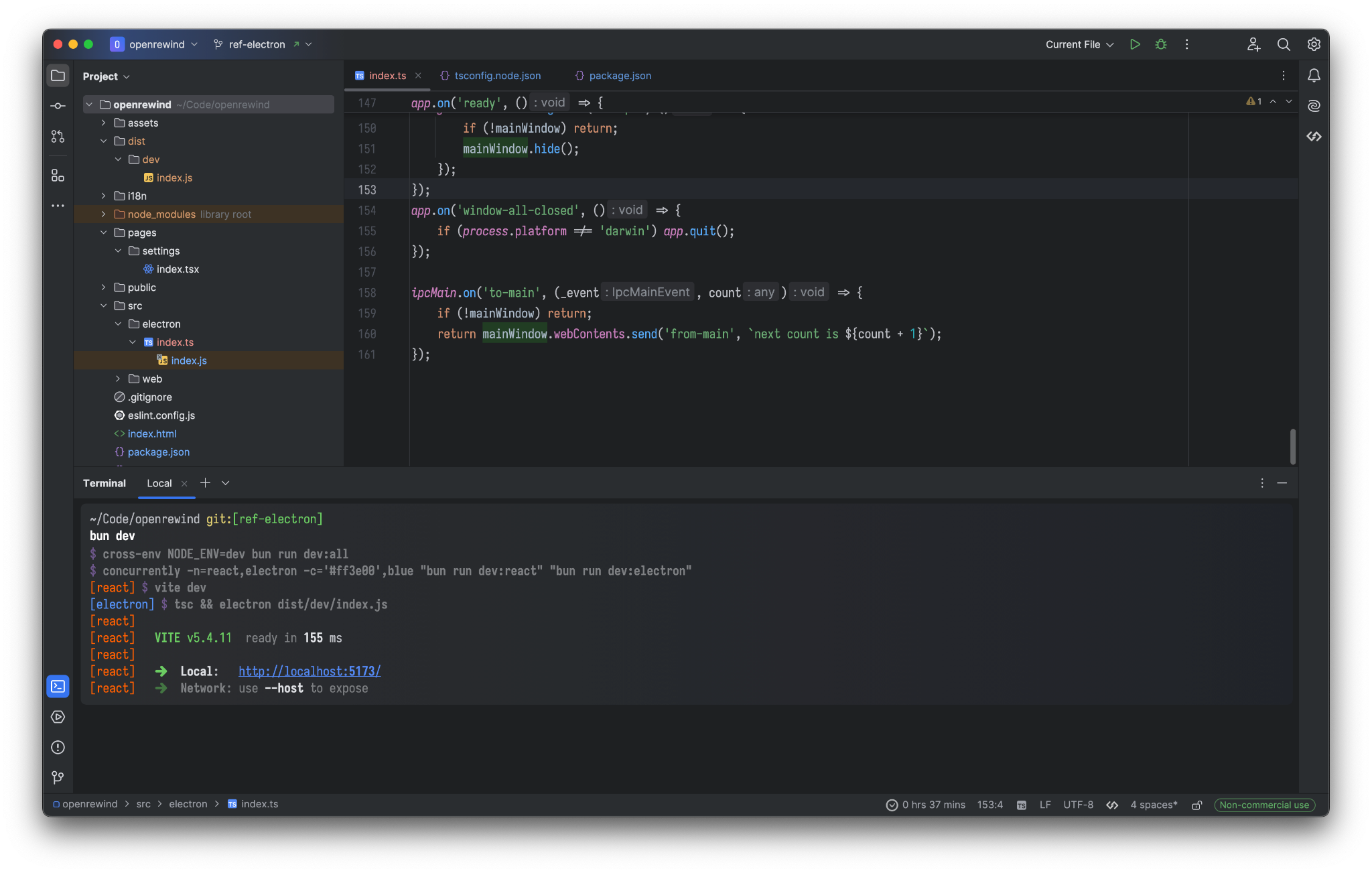This screenshot has height=873, width=1372.
Task: Start a Code With Me session
Action: [x=1254, y=44]
